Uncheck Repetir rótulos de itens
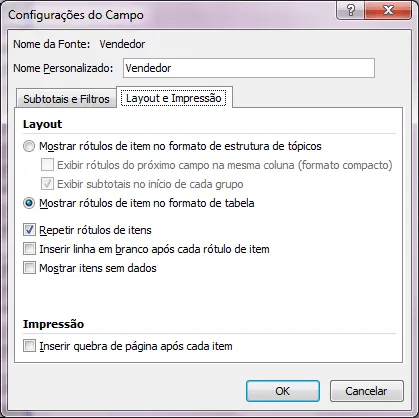Screen dimensions: 419x418 click(29, 230)
